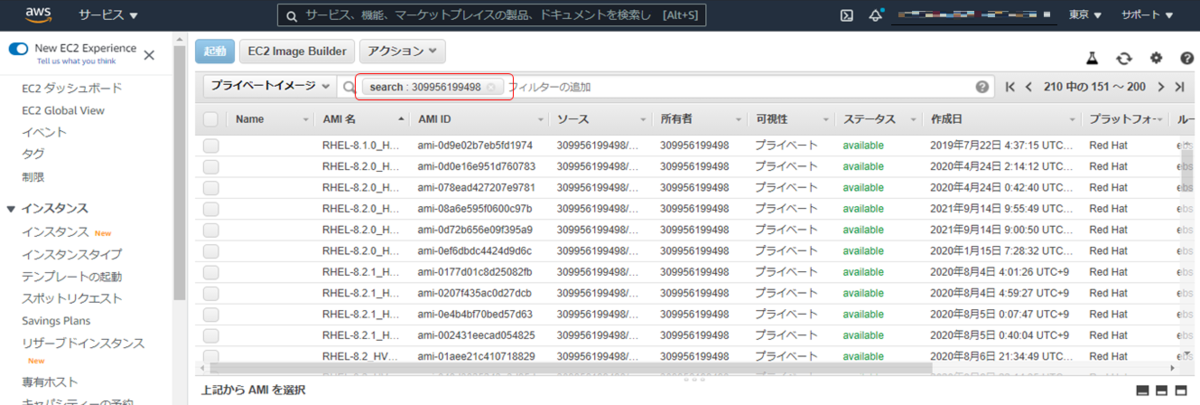
Task: Refresh the AMI list
Action: pos(1124,59)
